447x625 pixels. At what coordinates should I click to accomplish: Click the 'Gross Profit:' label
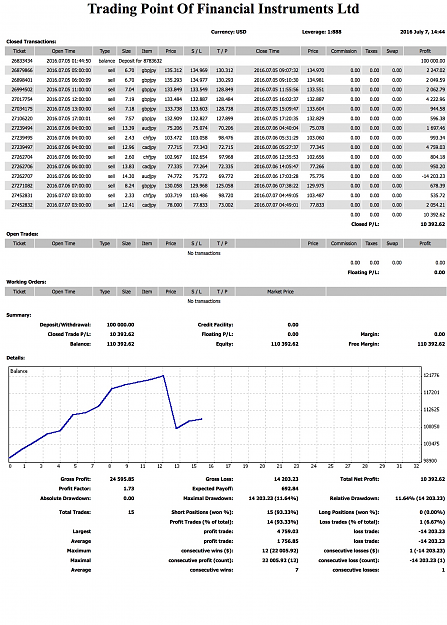pos(76,479)
